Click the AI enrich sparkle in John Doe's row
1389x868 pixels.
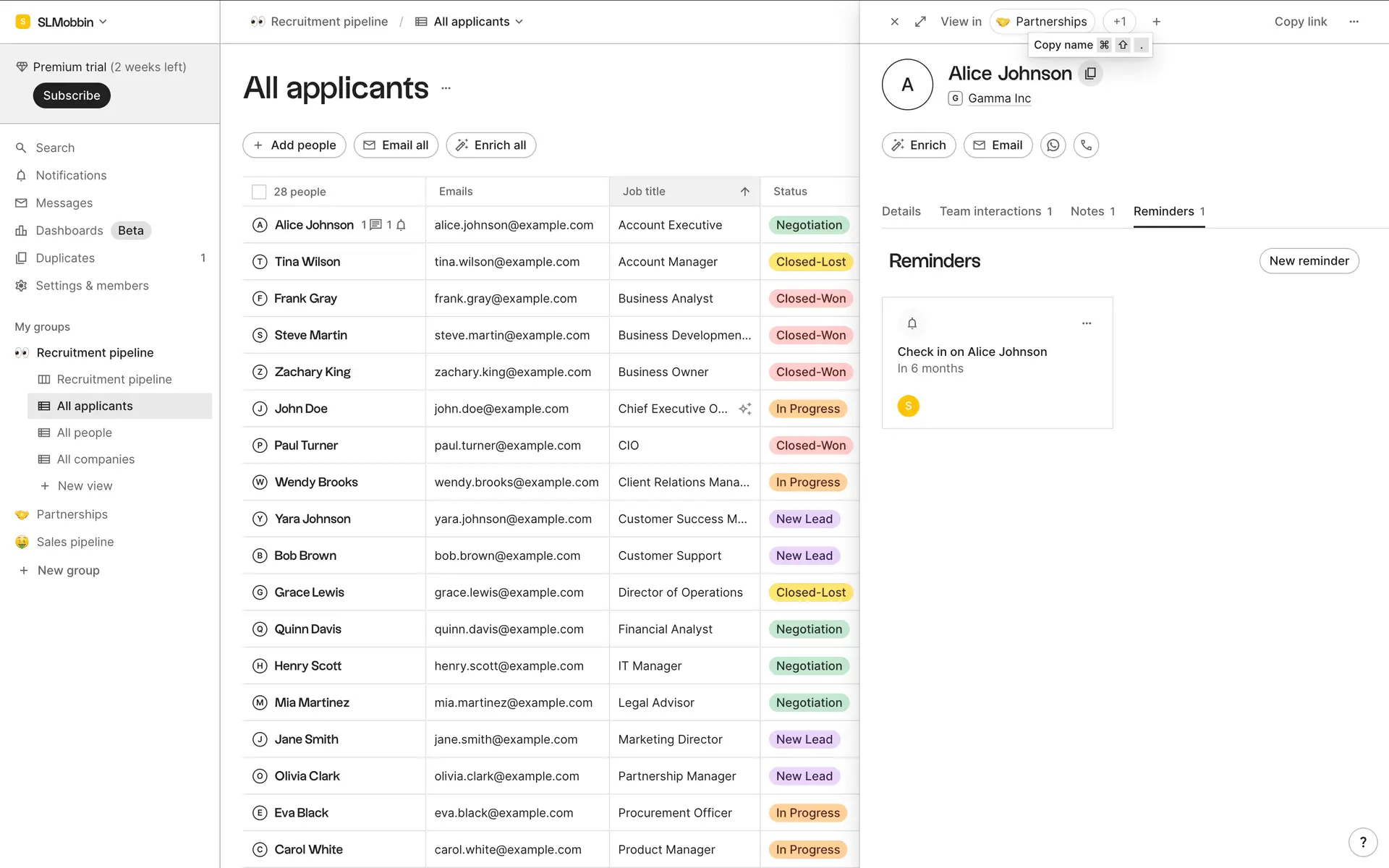point(744,409)
